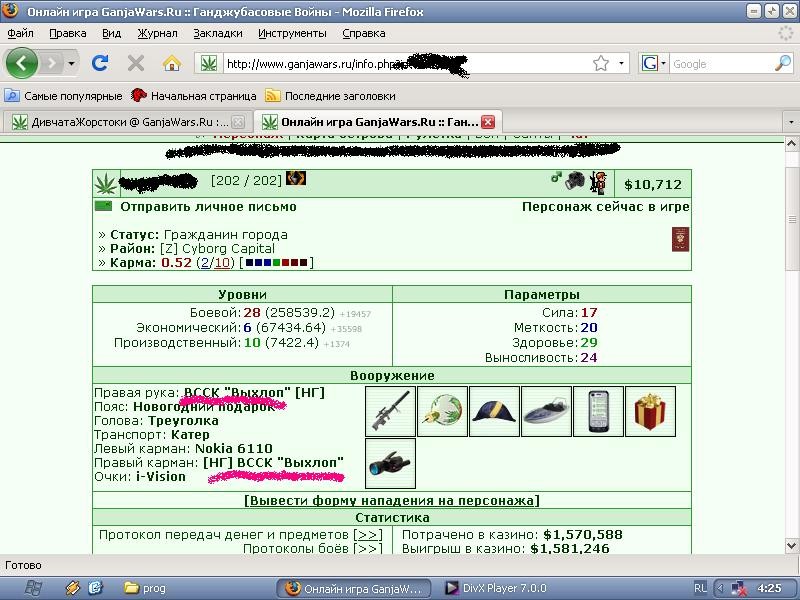Go back using the green Back arrow
Screen dimensions: 800x600
coord(21,63)
